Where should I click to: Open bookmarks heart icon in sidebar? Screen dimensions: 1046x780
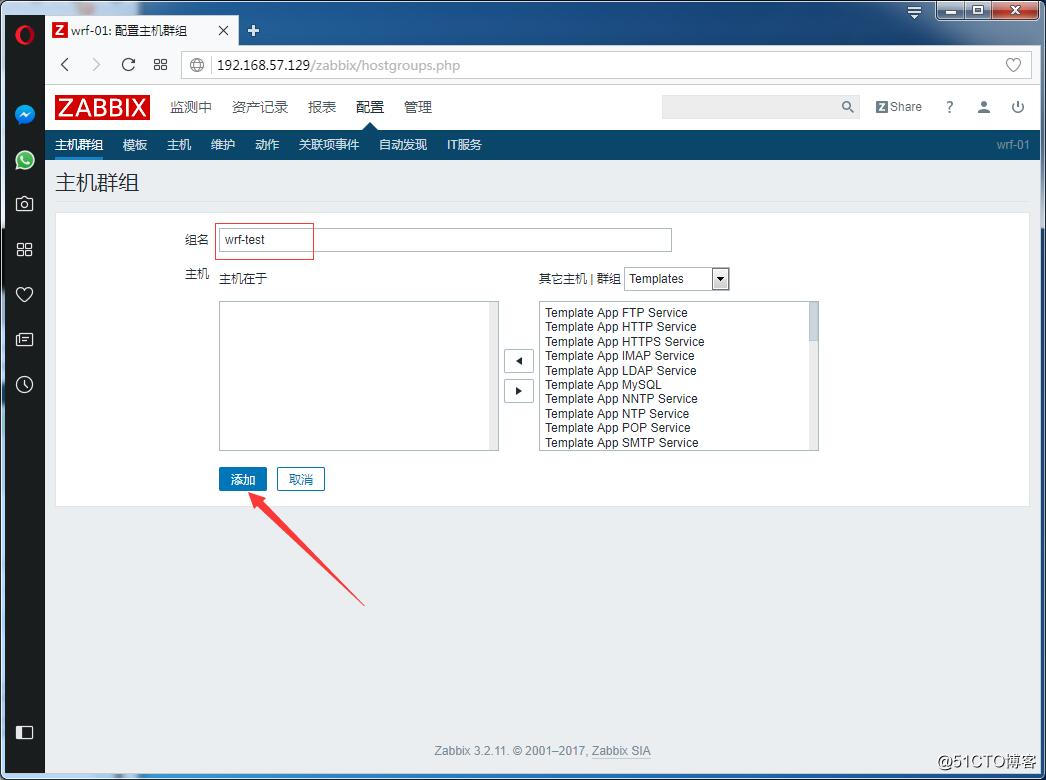(25, 294)
